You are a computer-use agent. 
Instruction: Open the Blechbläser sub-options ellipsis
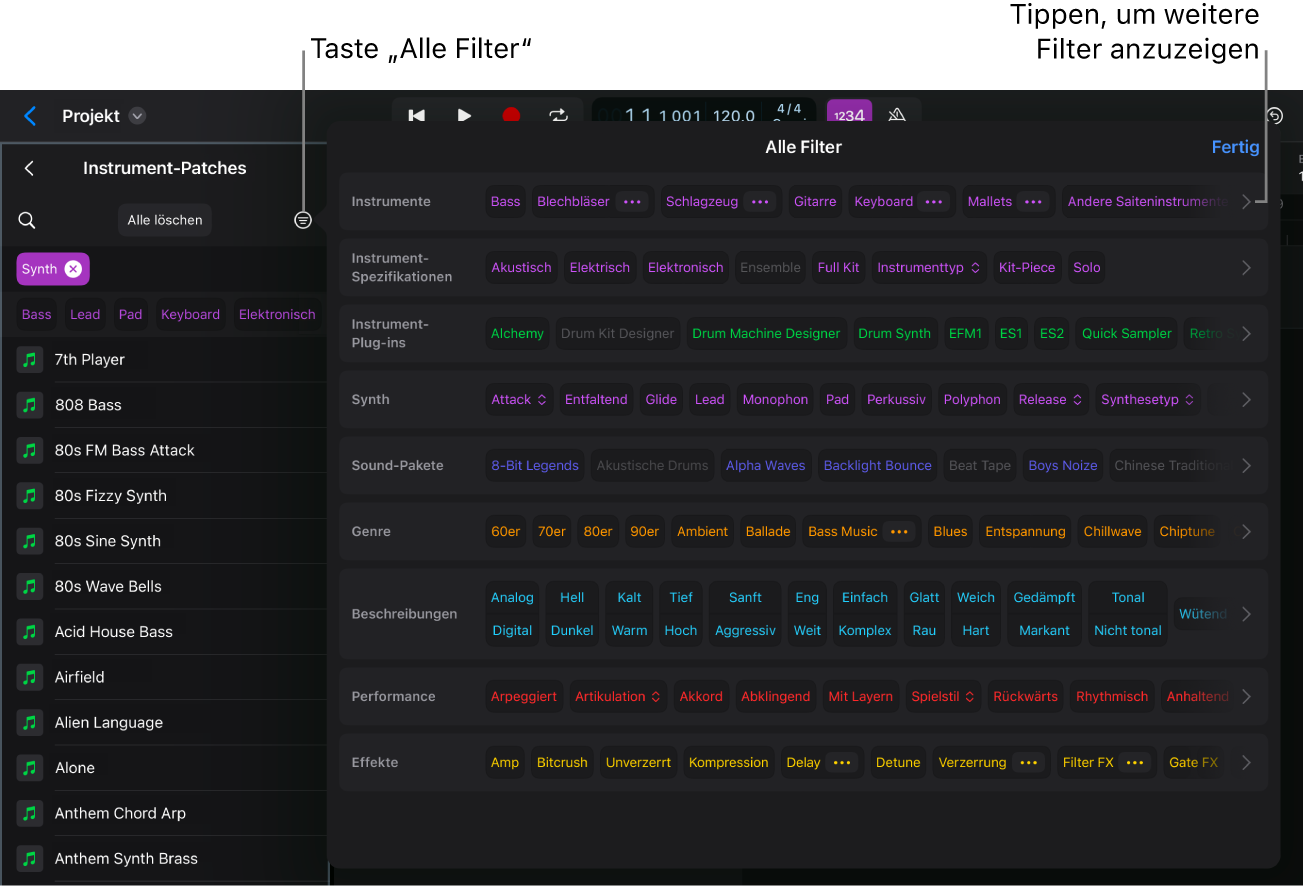(632, 202)
